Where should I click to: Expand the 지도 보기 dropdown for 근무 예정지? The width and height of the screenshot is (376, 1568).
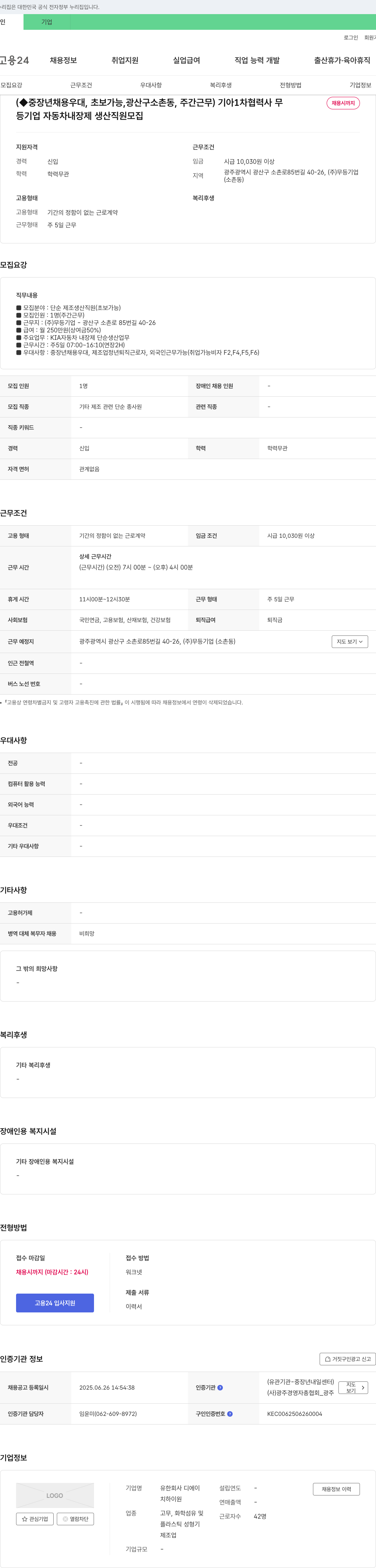point(350,642)
